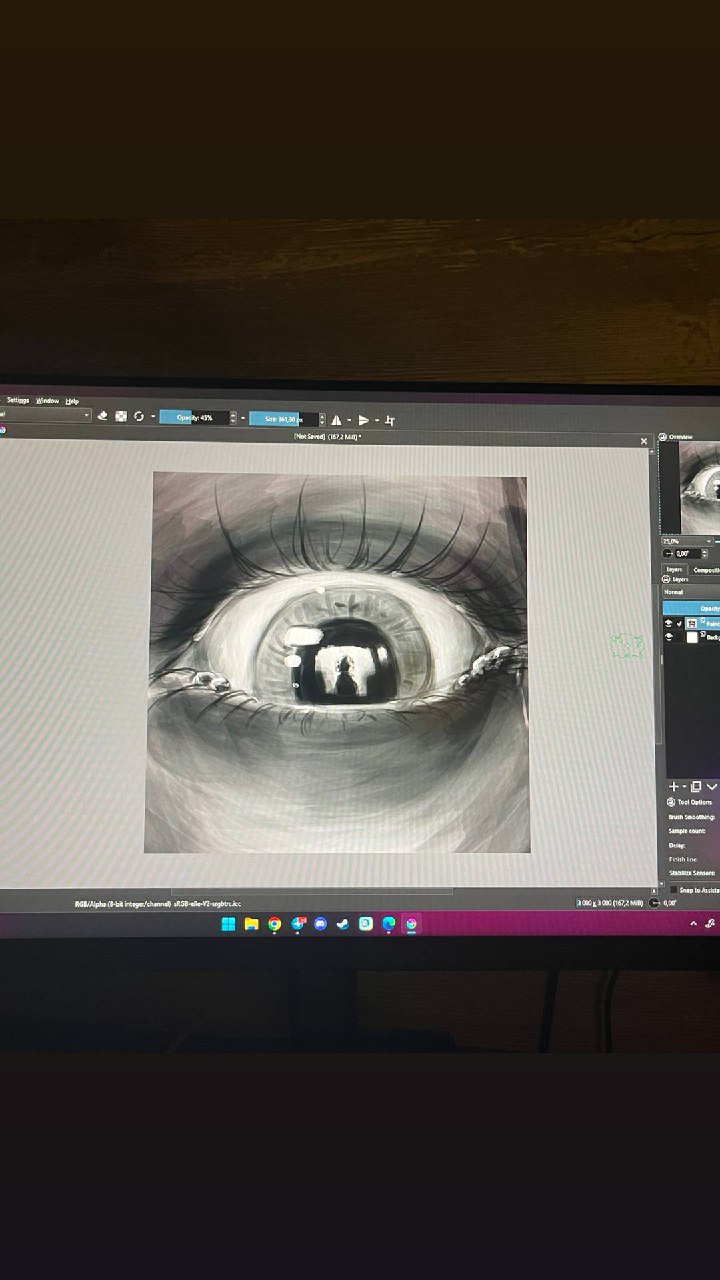Toggle eraser mode in the toolbar
Viewport: 720px width, 1280px height.
coord(102,416)
